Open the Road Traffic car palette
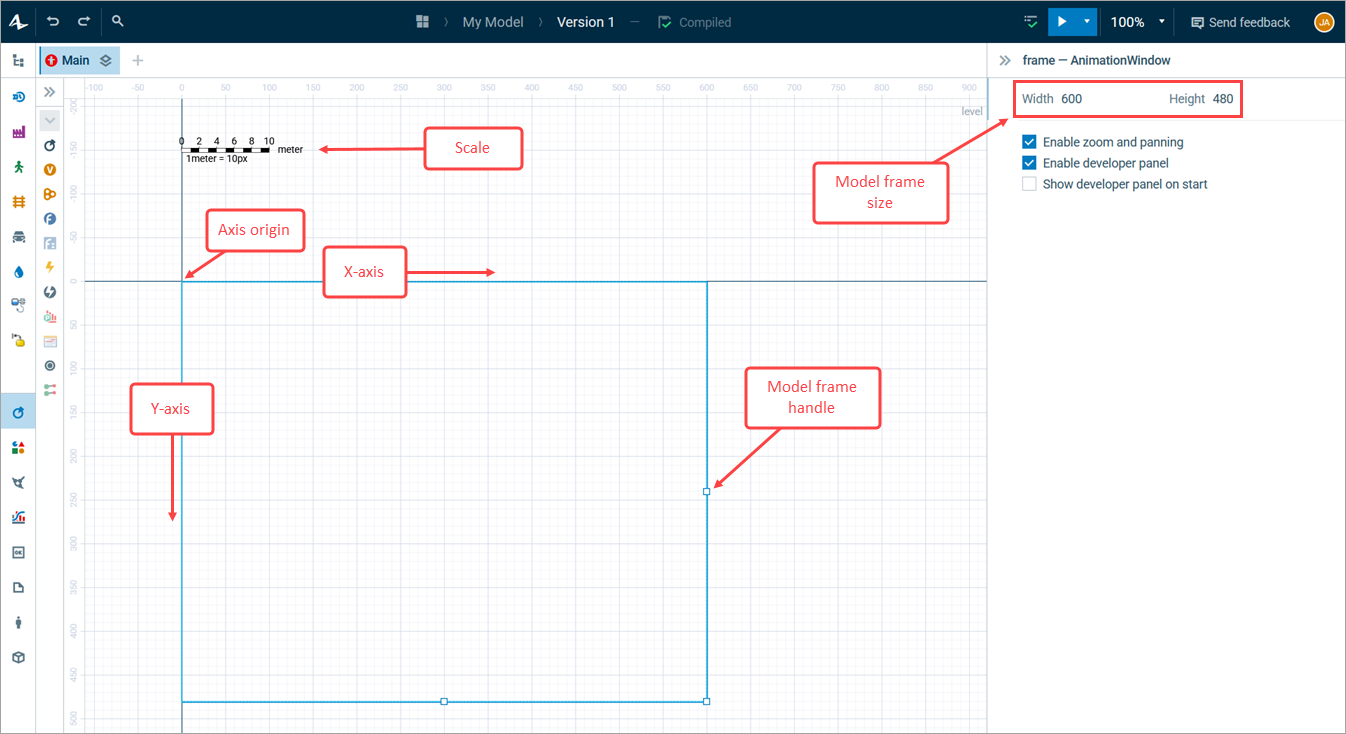This screenshot has height=734, width=1346. coord(18,237)
